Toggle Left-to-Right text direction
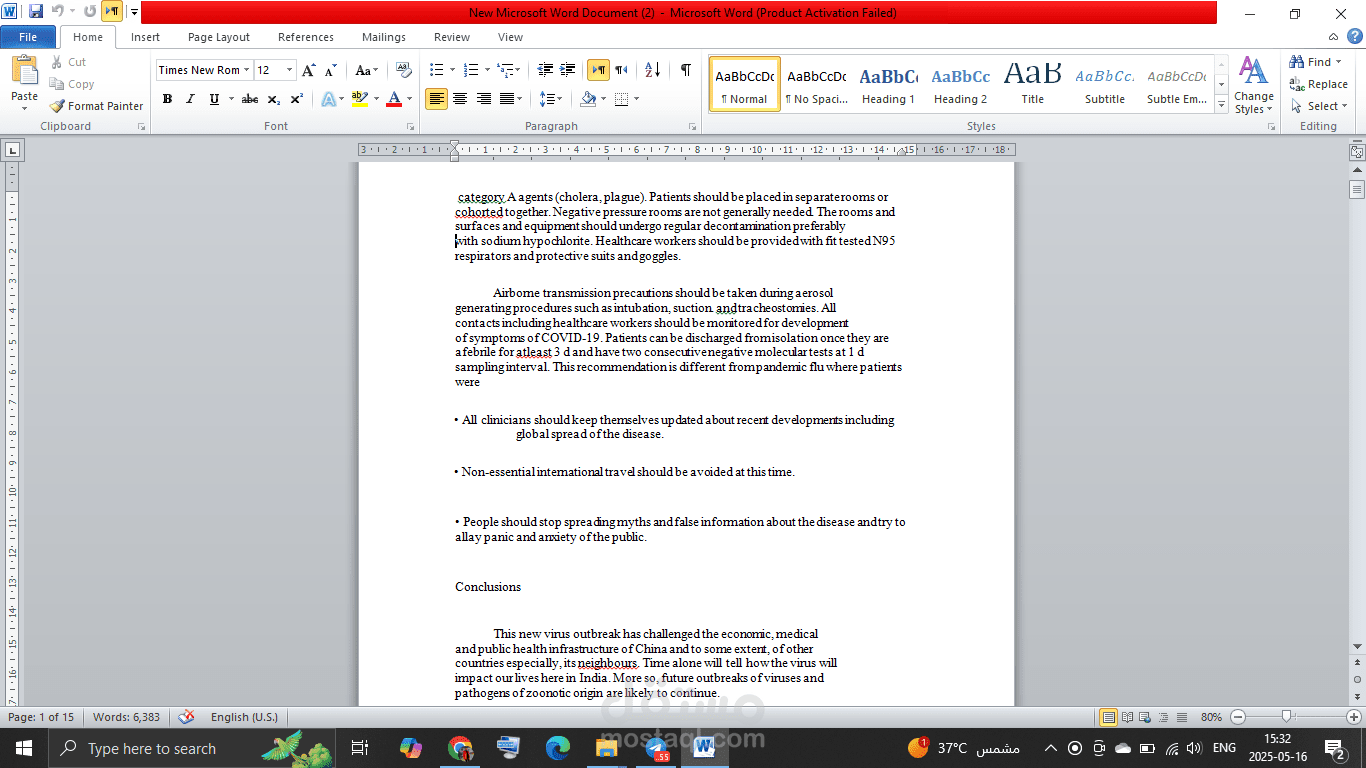 [598, 70]
